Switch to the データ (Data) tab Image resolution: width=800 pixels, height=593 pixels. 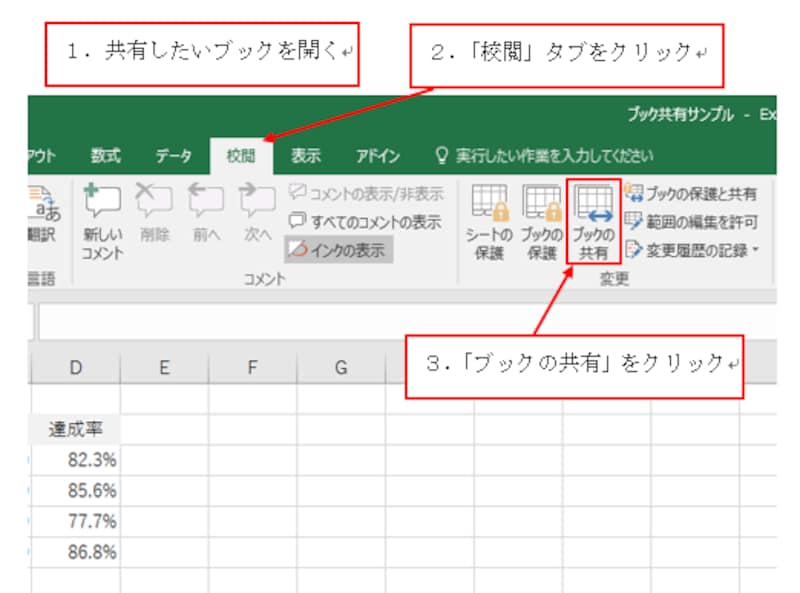click(x=174, y=156)
